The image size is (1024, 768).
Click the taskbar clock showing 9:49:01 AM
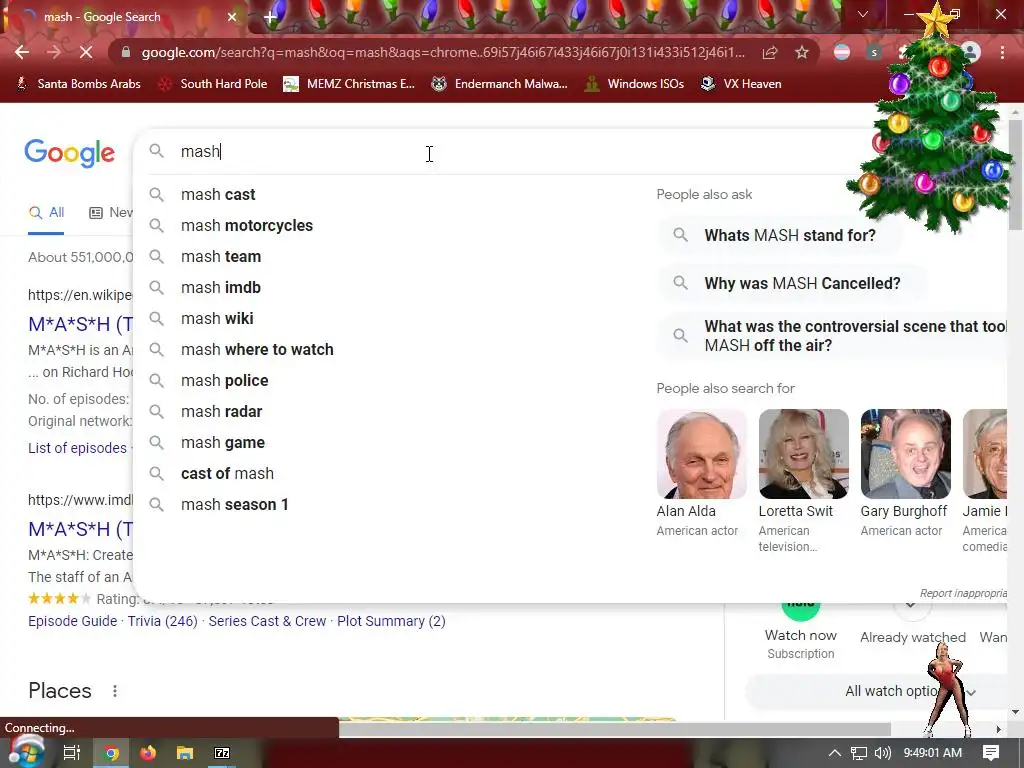[x=932, y=753]
